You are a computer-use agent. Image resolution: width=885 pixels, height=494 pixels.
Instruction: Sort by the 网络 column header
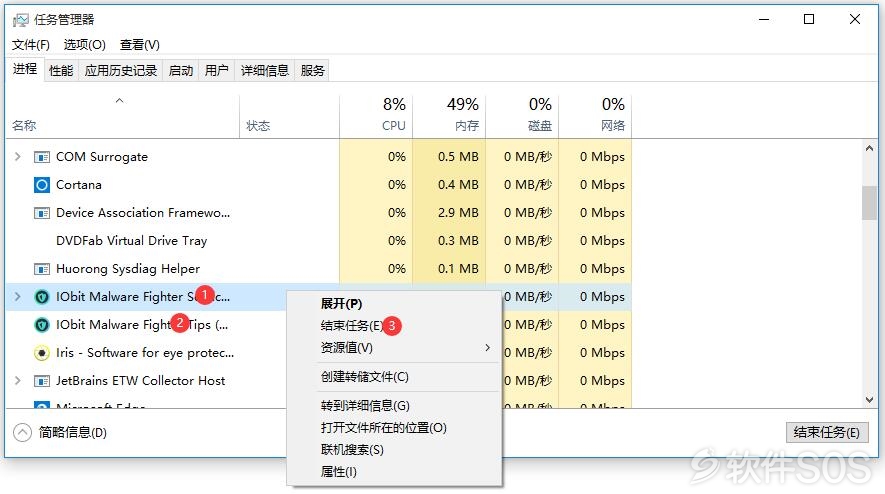click(x=595, y=117)
